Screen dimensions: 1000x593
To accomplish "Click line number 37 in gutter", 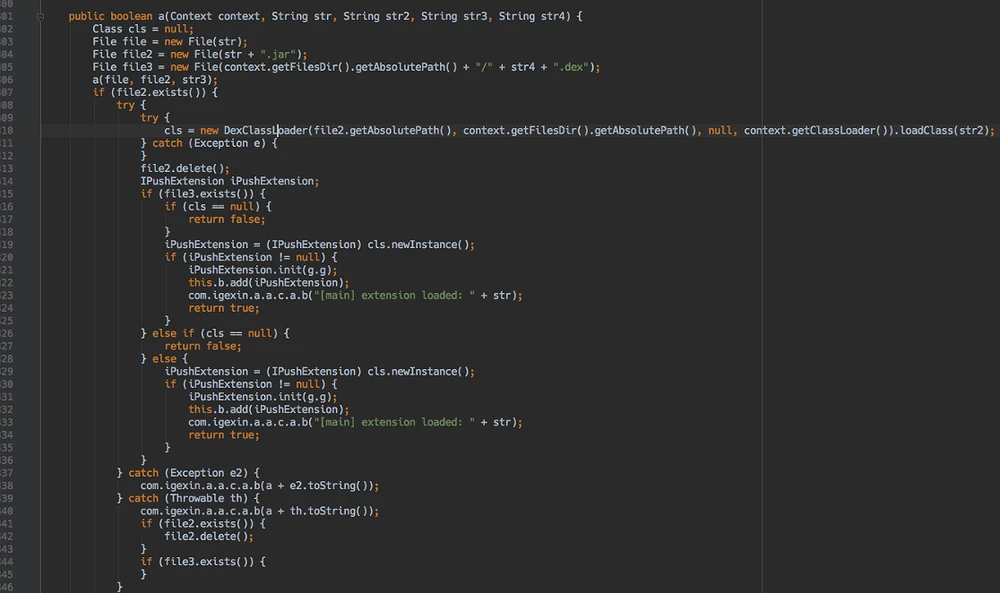I will pos(7,472).
